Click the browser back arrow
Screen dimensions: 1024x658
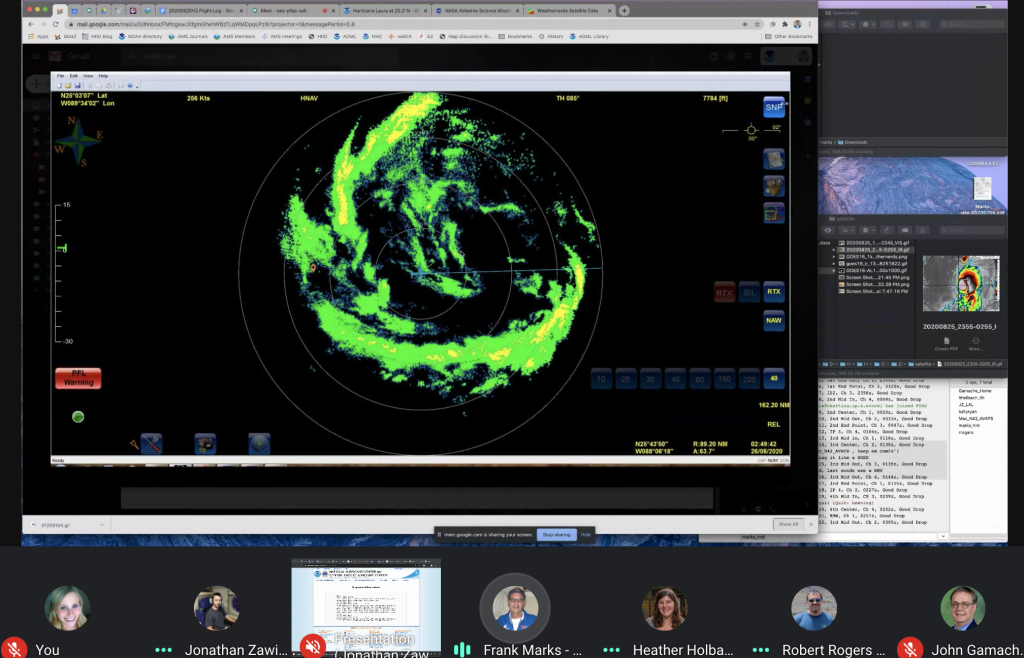pos(30,24)
